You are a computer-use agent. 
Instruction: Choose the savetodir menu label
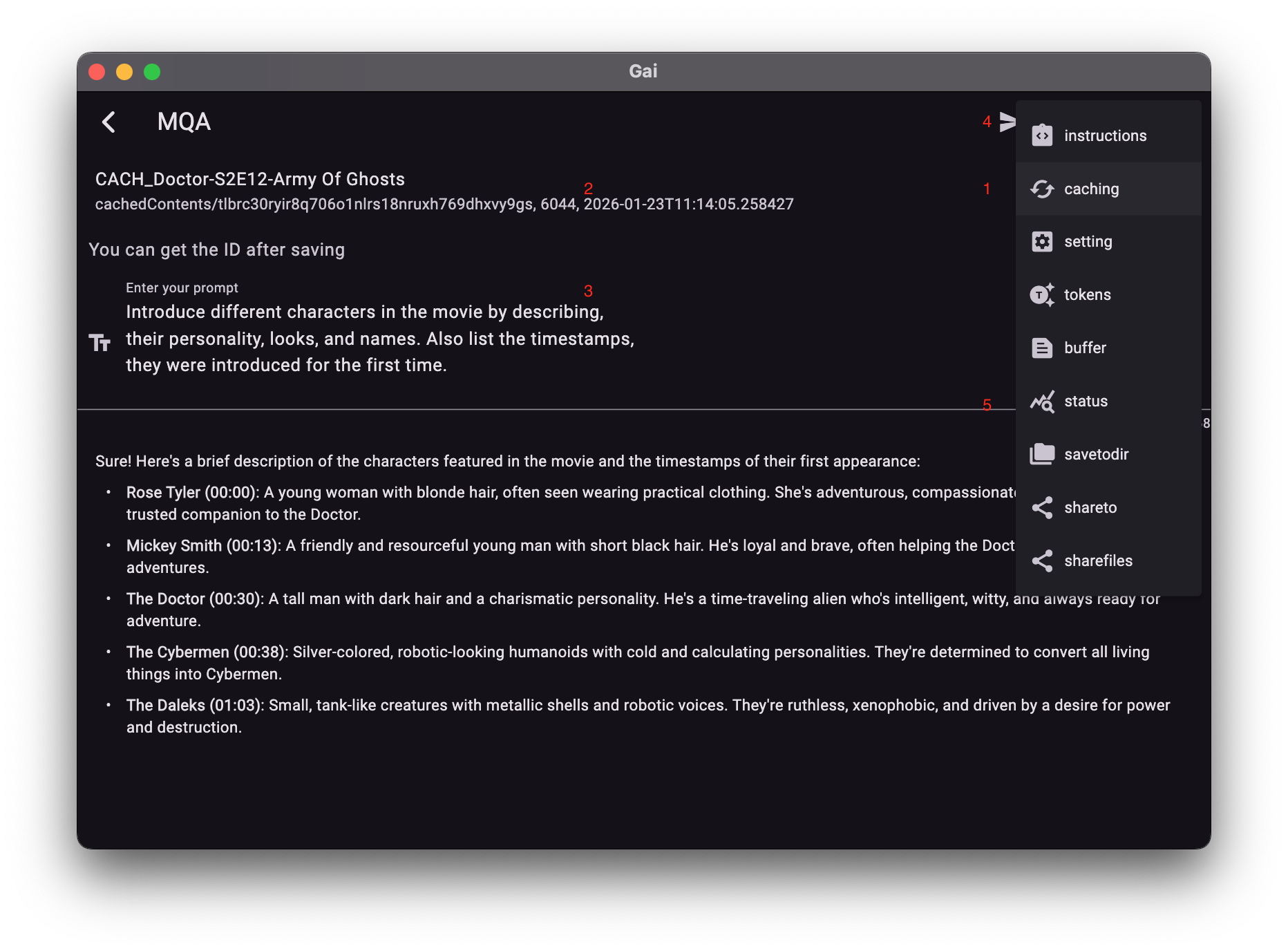1096,455
